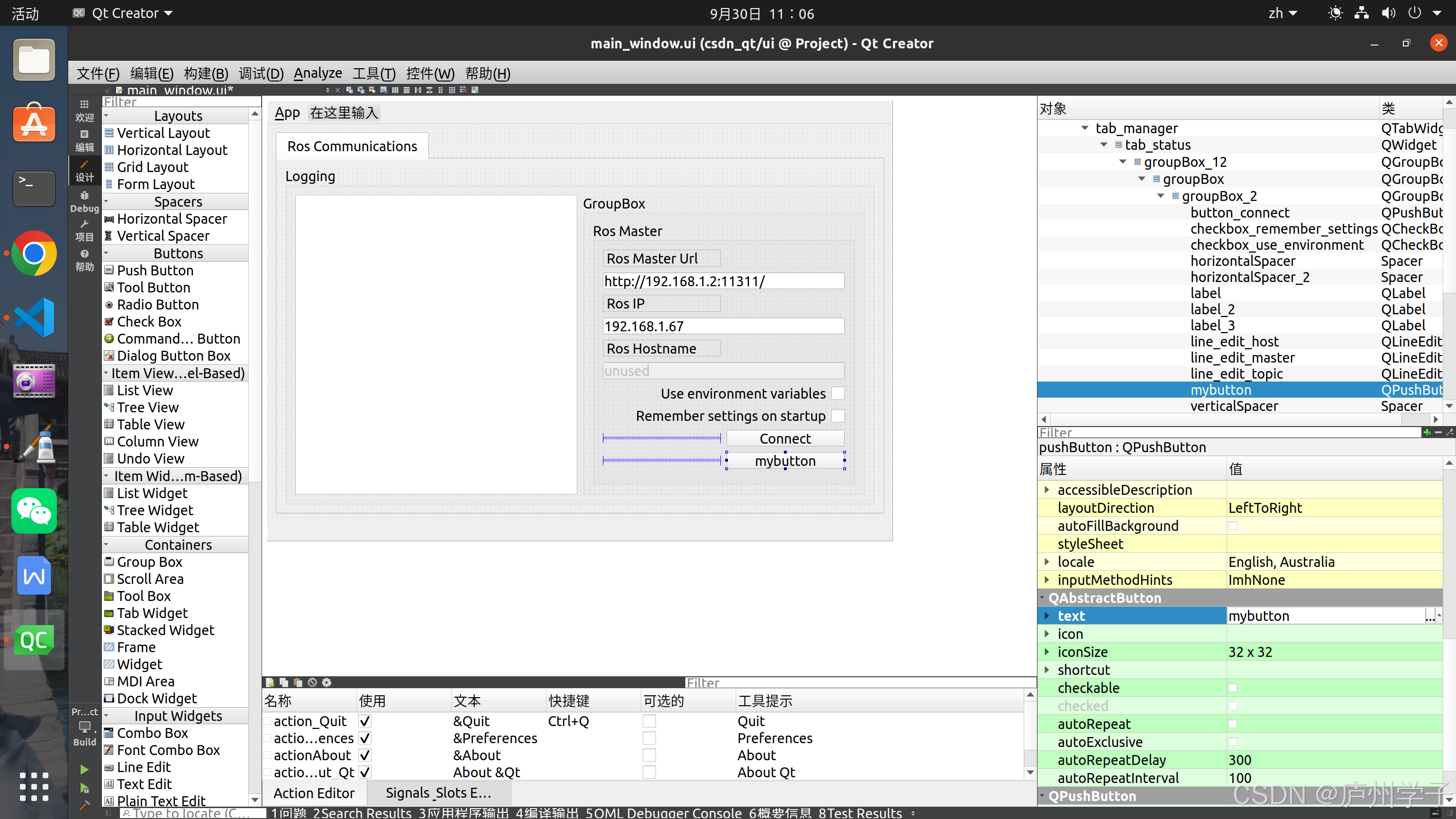Pick the Push Button widget
Image resolution: width=1456 pixels, height=819 pixels.
coord(155,270)
